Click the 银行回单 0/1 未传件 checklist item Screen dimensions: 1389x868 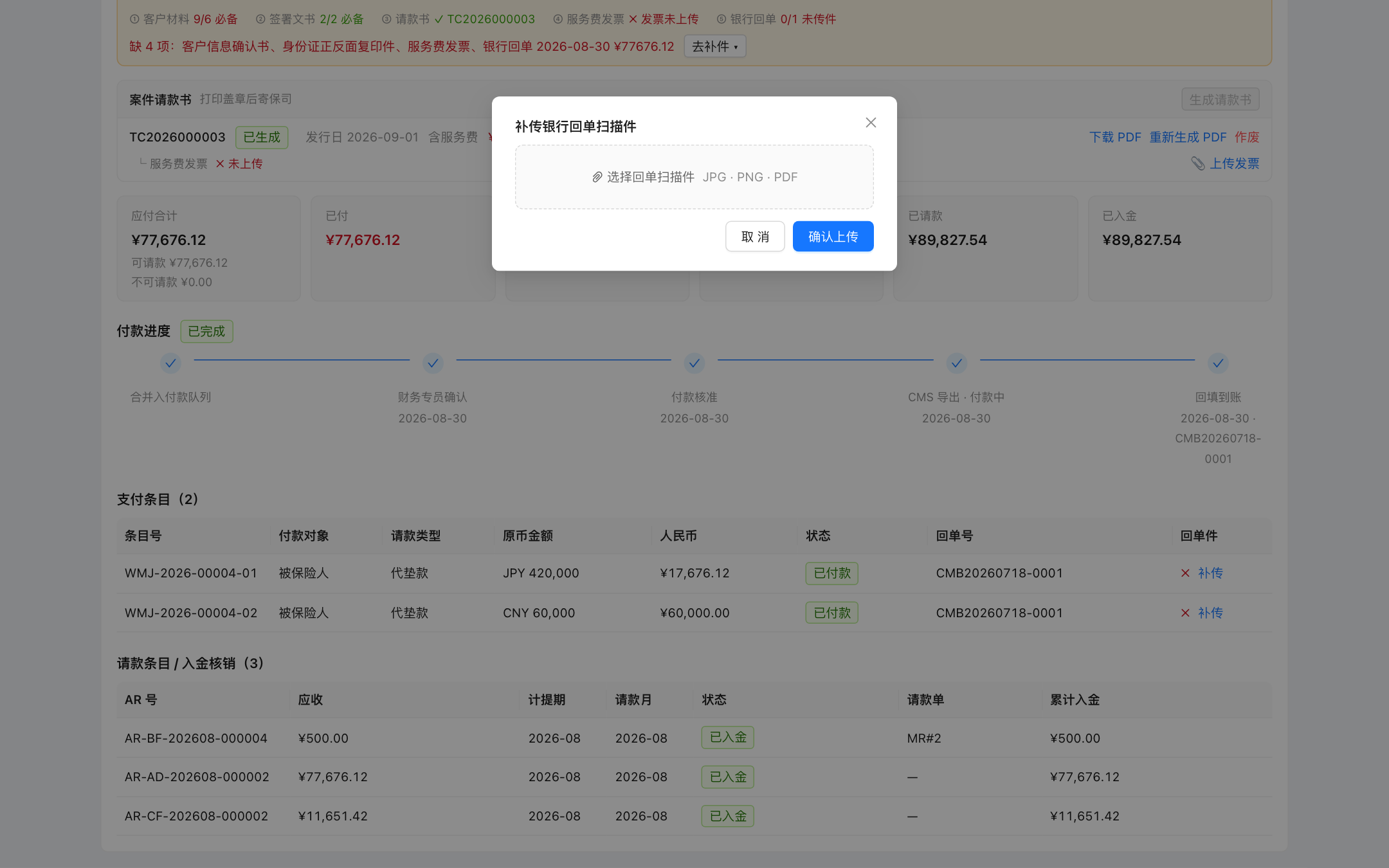[x=776, y=19]
